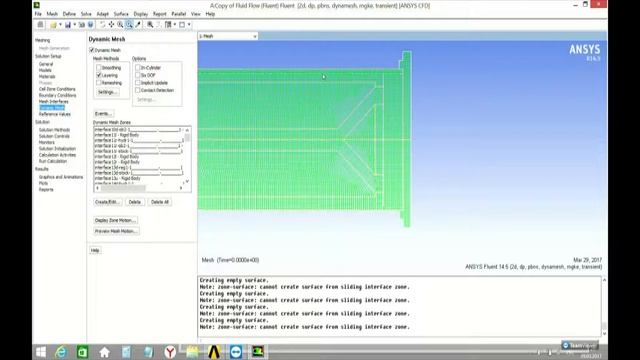Click the Delete button beside Create/Edit
640x360 pixels.
coord(135,202)
